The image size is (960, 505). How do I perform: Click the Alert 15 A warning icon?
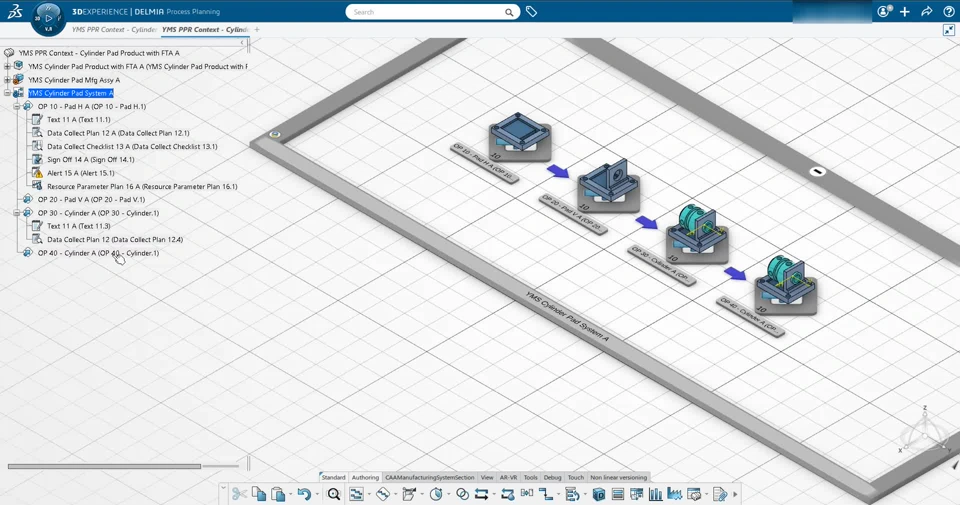click(37, 173)
